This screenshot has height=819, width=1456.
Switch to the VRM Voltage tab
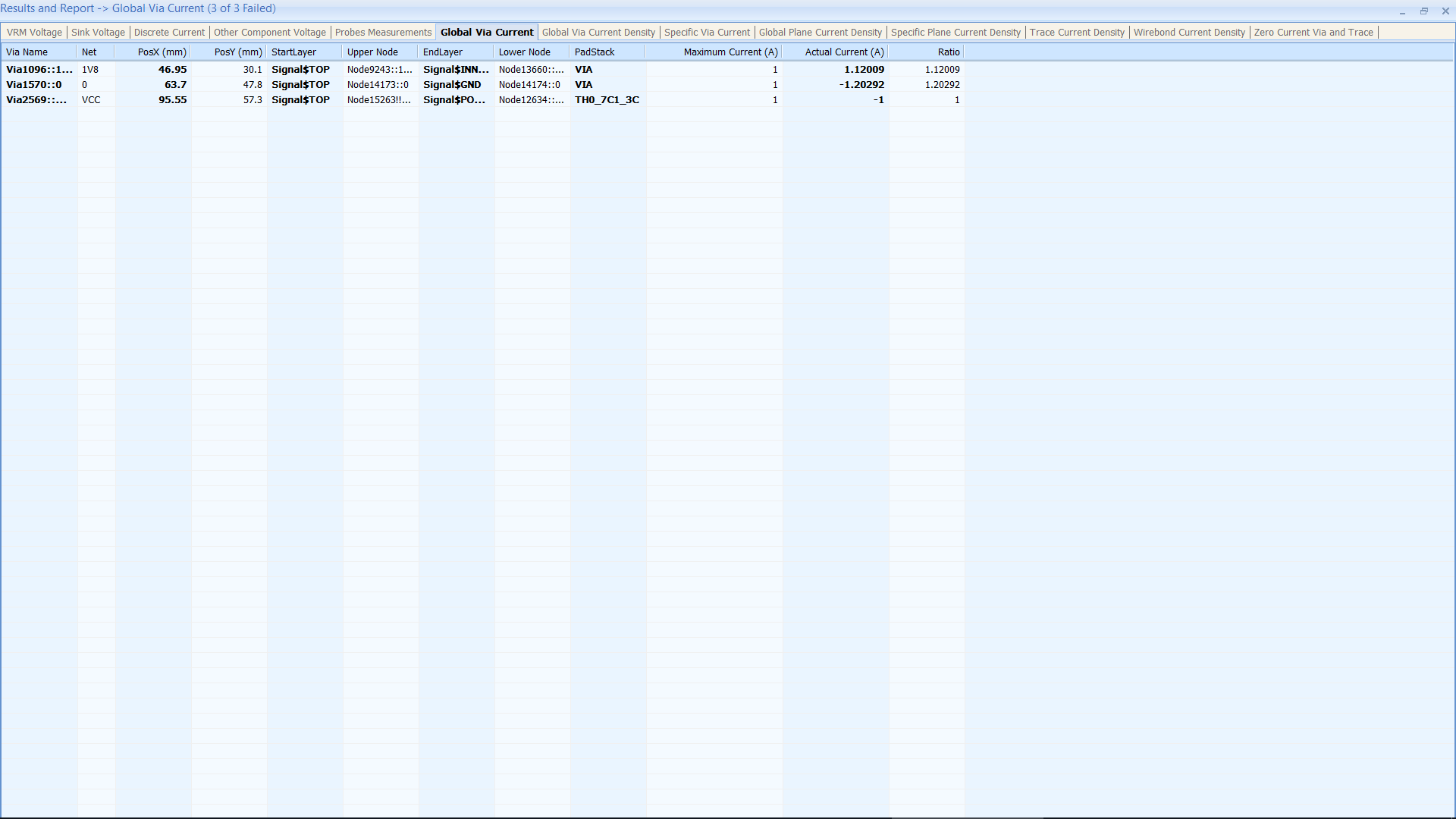[x=34, y=33]
